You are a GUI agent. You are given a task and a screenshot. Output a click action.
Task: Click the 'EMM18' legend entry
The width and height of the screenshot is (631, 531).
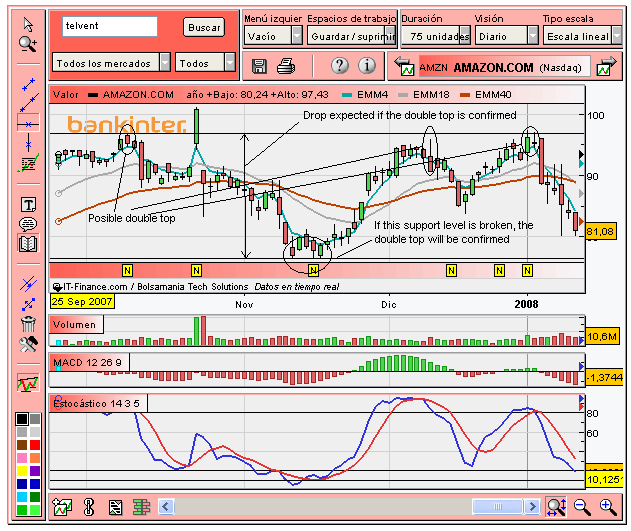[x=424, y=95]
